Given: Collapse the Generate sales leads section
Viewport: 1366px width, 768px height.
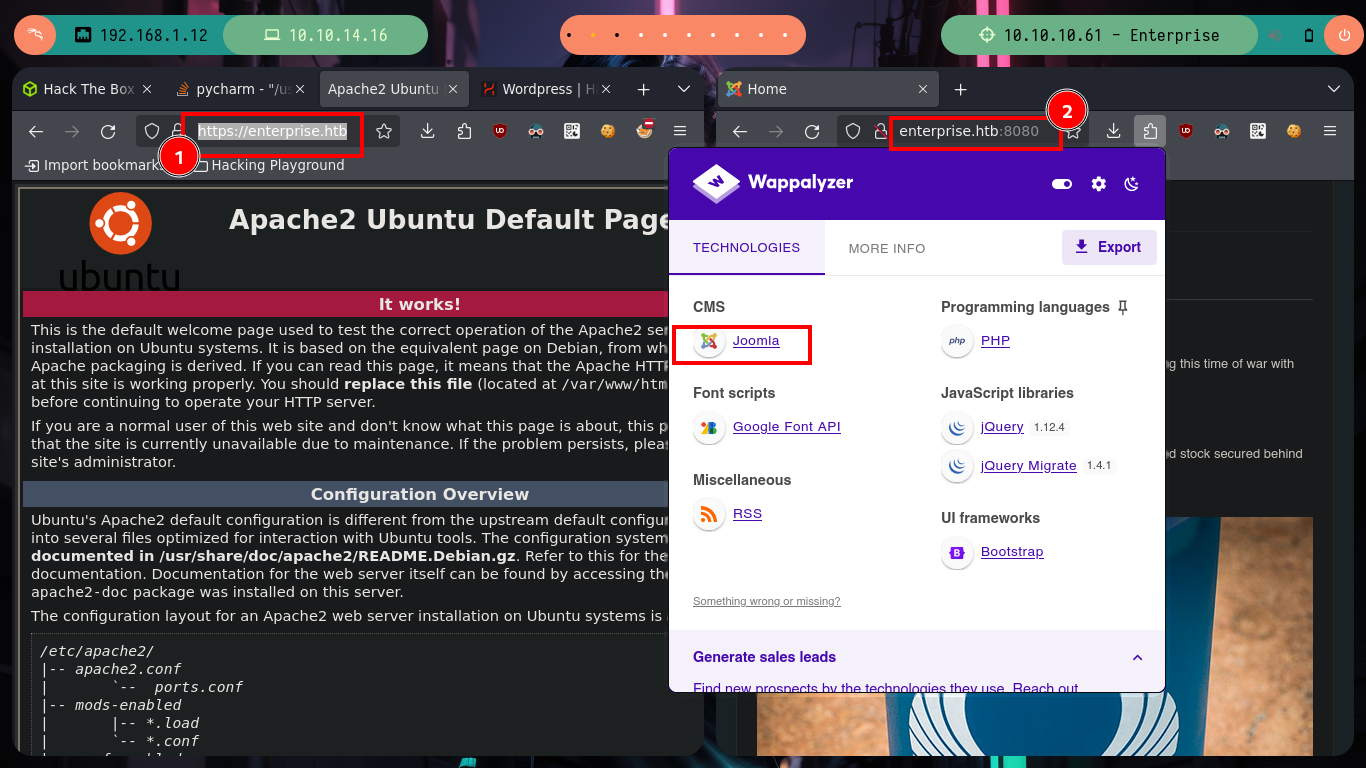Looking at the screenshot, I should pyautogui.click(x=1137, y=657).
